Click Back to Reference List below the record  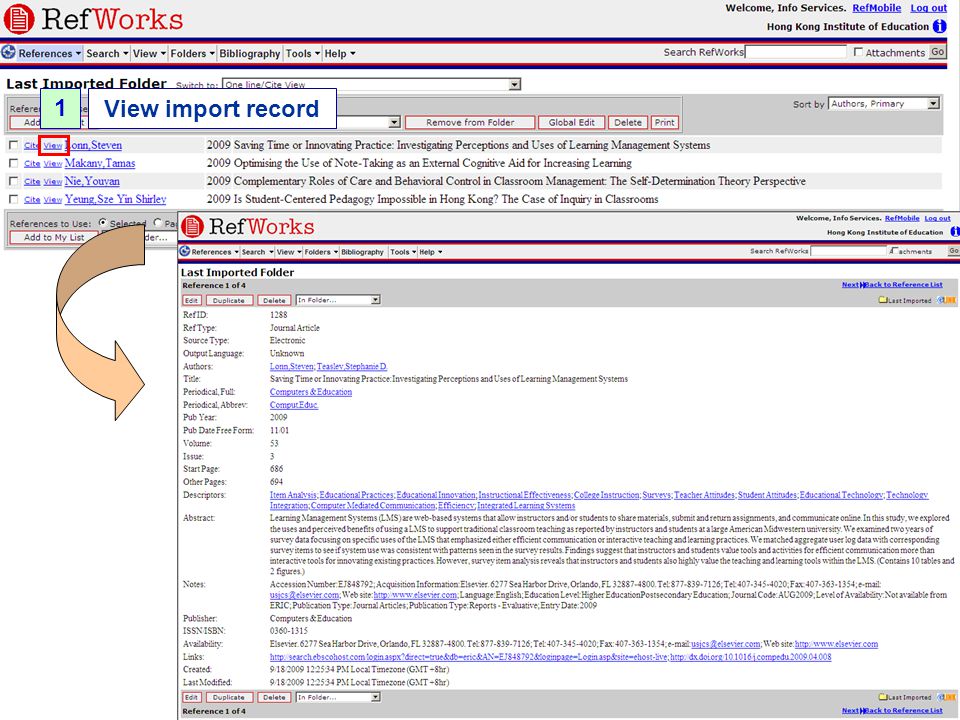coord(904,711)
